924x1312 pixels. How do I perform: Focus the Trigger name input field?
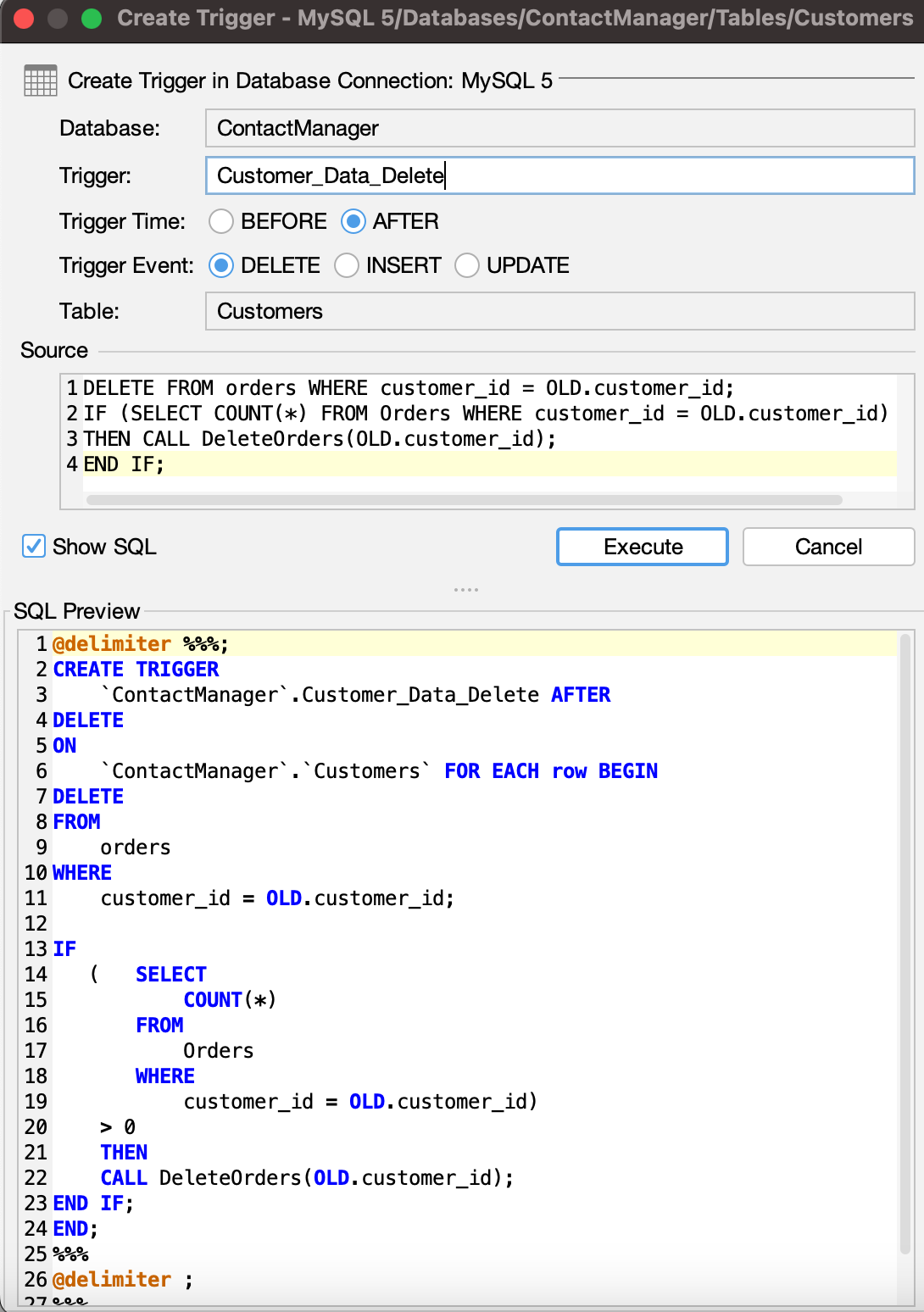559,175
